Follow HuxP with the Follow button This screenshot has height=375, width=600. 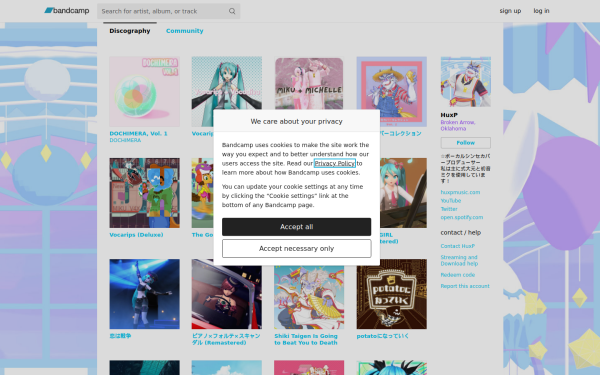point(466,143)
